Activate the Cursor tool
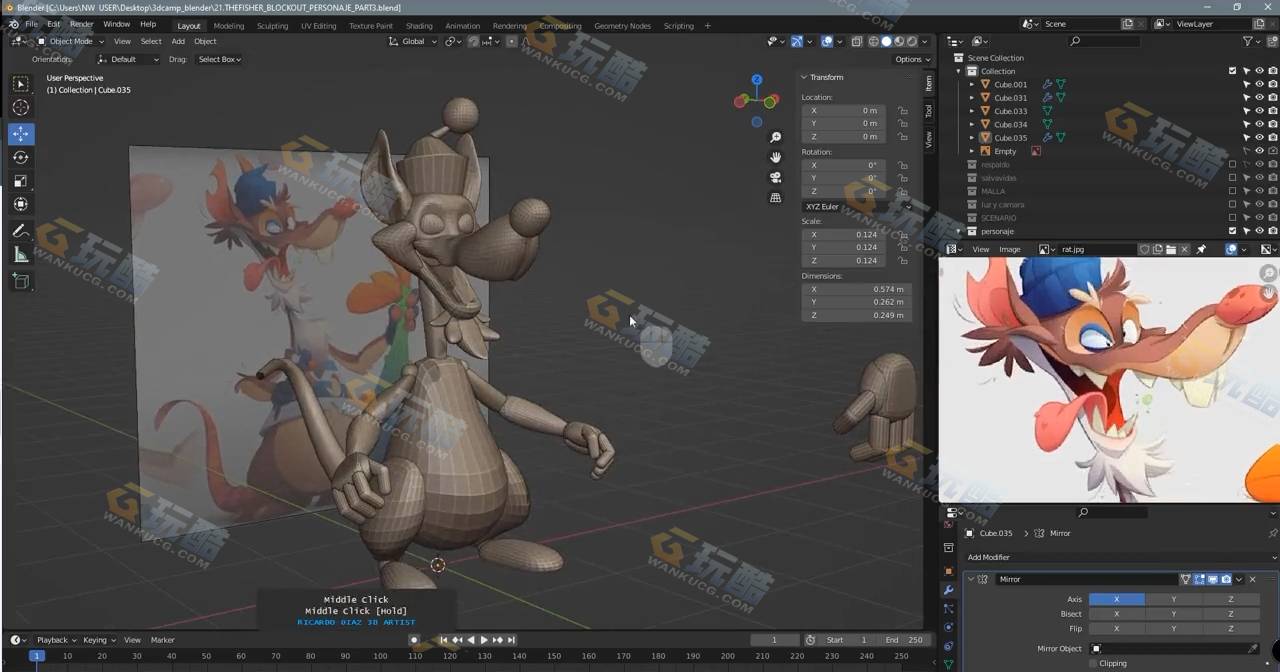Screen dimensions: 1280x672 pos(20,108)
